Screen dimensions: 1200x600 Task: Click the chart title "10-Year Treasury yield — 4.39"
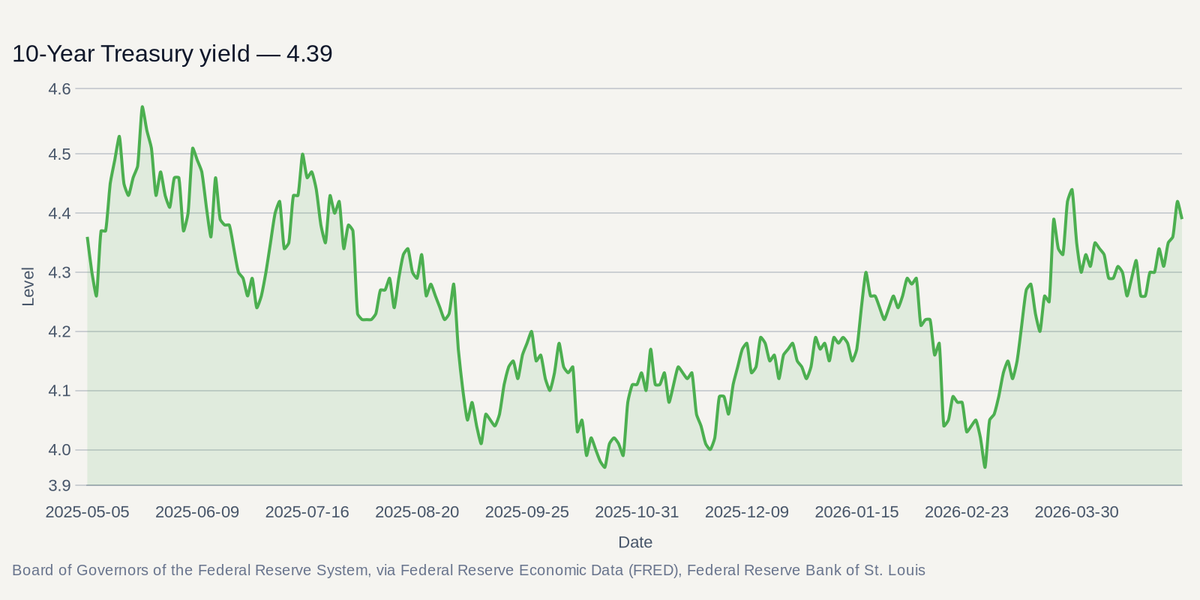(x=172, y=54)
